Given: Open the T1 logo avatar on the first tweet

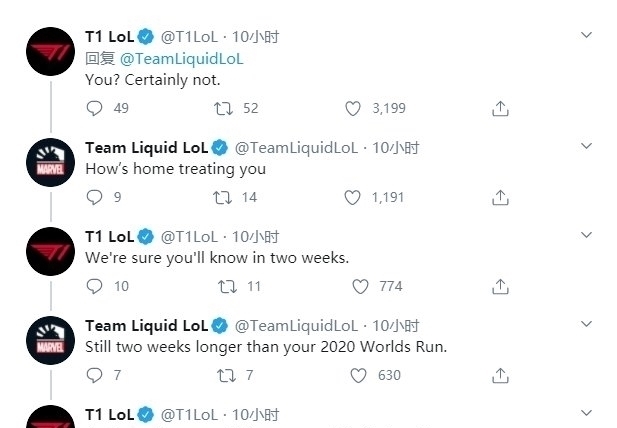Looking at the screenshot, I should [x=50, y=52].
